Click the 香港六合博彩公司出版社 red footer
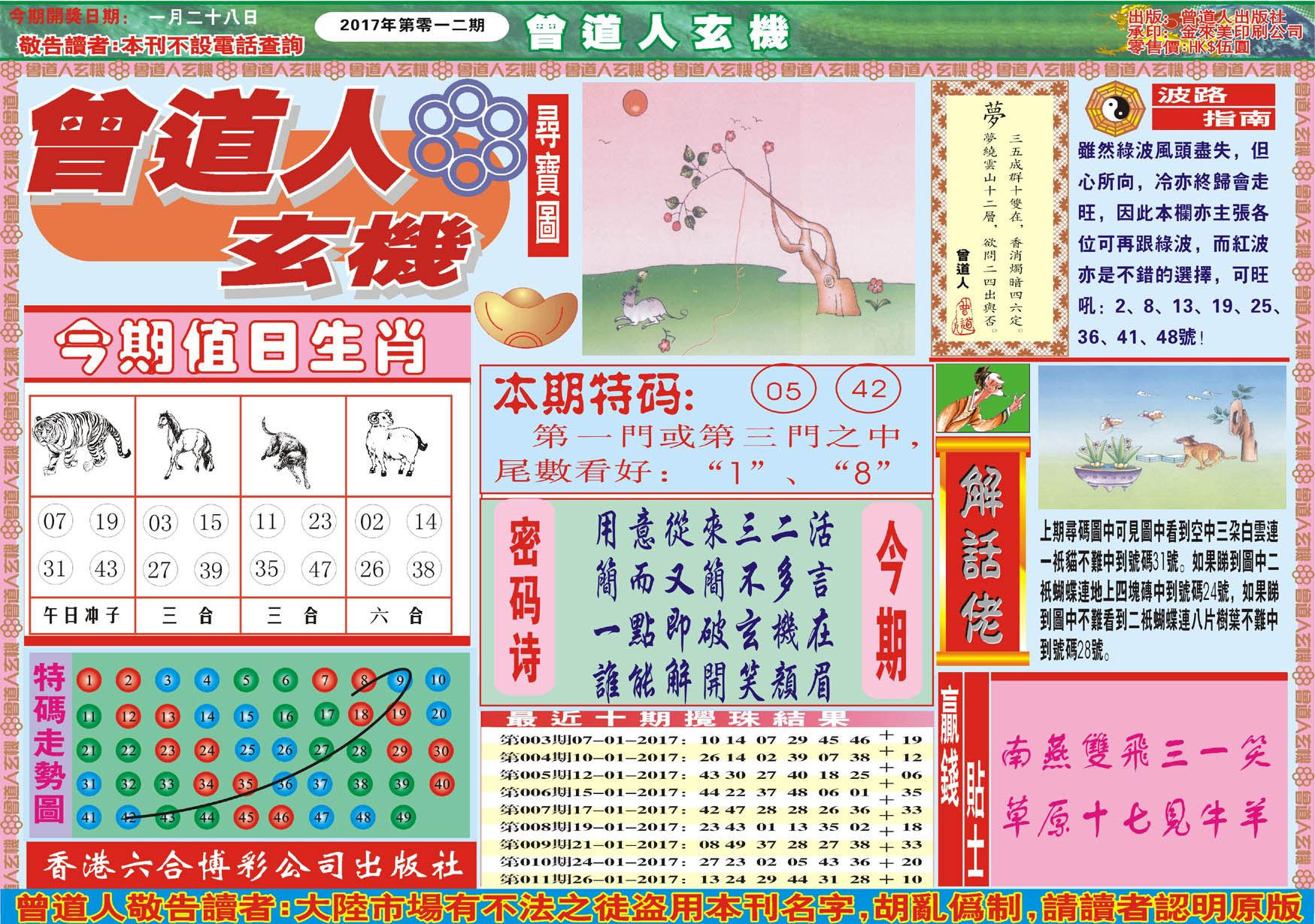1315x924 pixels. pos(251,866)
